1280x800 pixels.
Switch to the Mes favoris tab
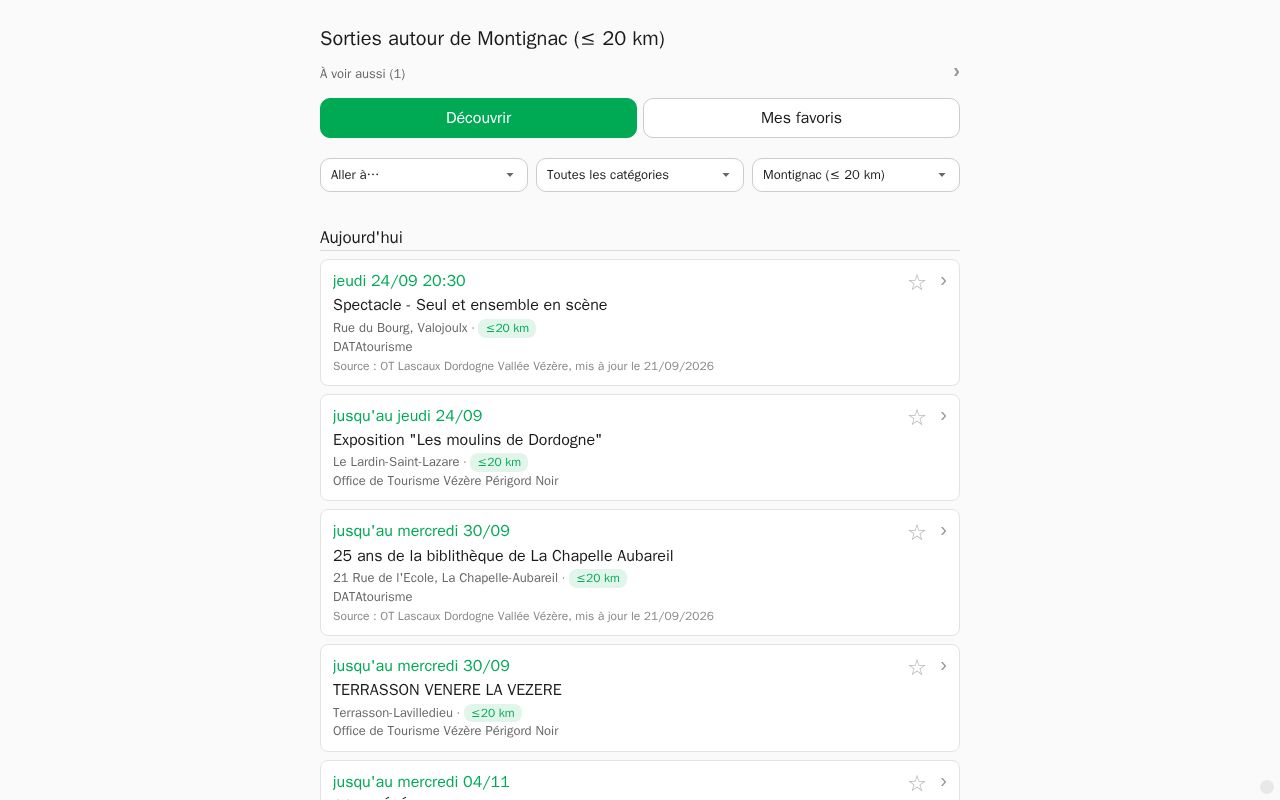[801, 118]
